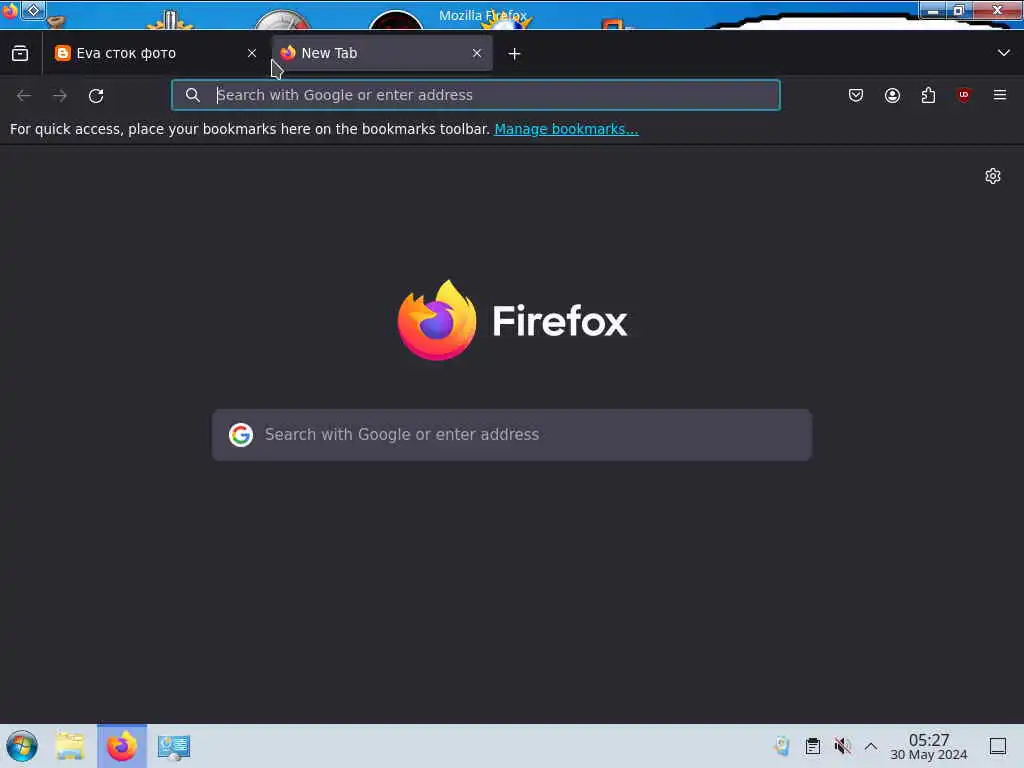Open the file manager from taskbar
This screenshot has width=1024, height=768.
pos(70,746)
